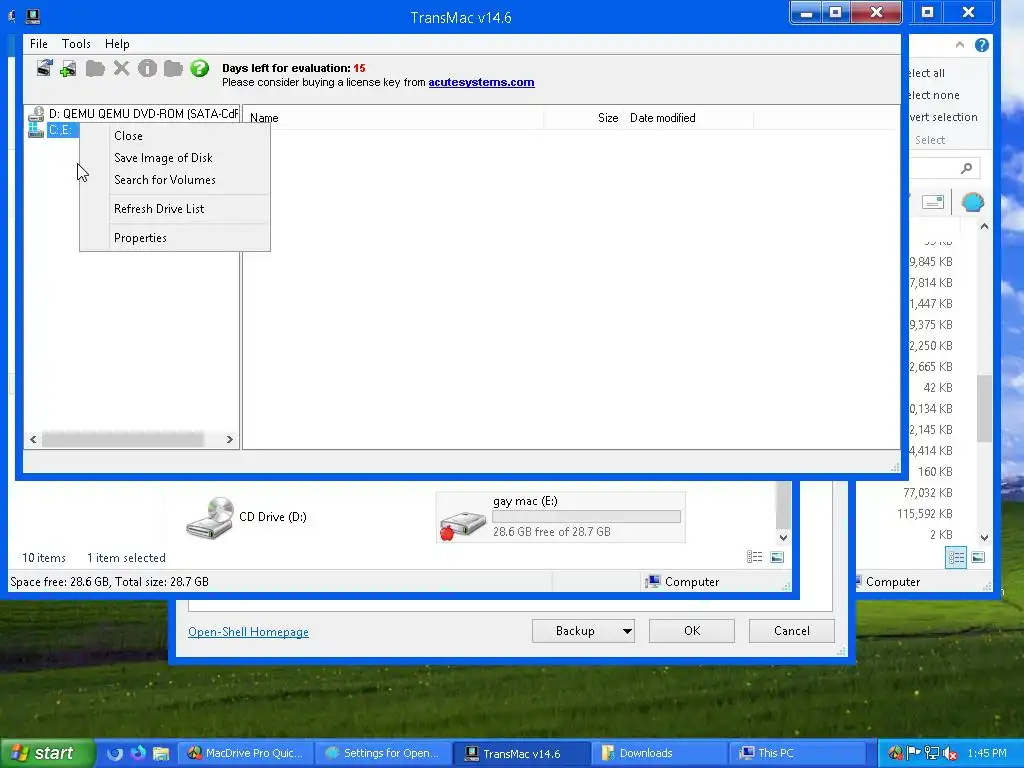The image size is (1024, 768).
Task: Click the second greyed-out folder toolbar icon
Action: (173, 68)
